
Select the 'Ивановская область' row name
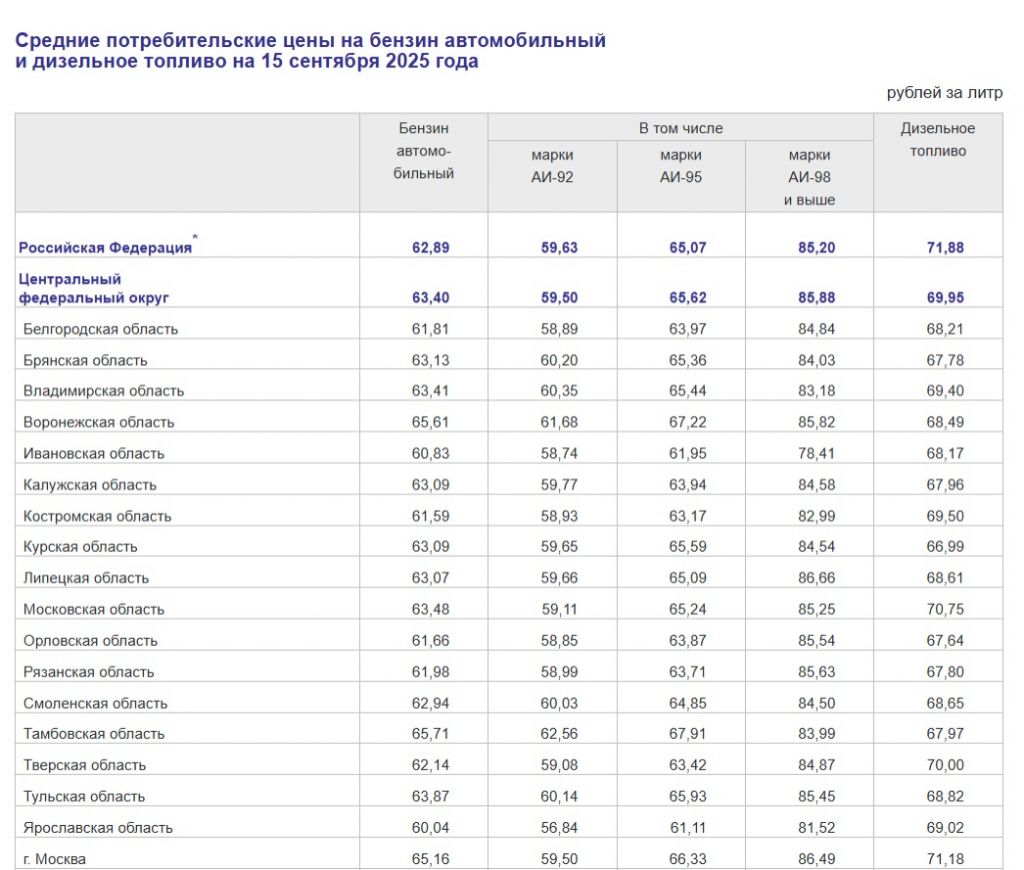(94, 454)
